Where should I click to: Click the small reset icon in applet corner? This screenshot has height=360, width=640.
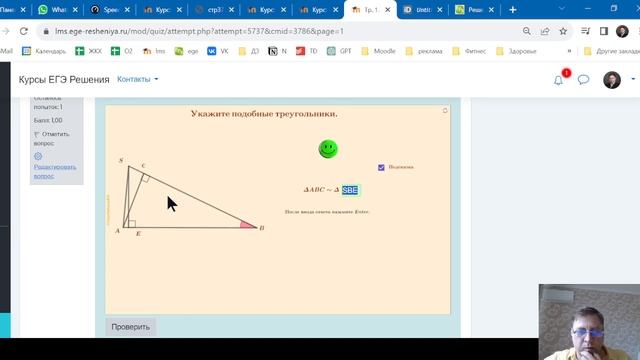tap(445, 110)
